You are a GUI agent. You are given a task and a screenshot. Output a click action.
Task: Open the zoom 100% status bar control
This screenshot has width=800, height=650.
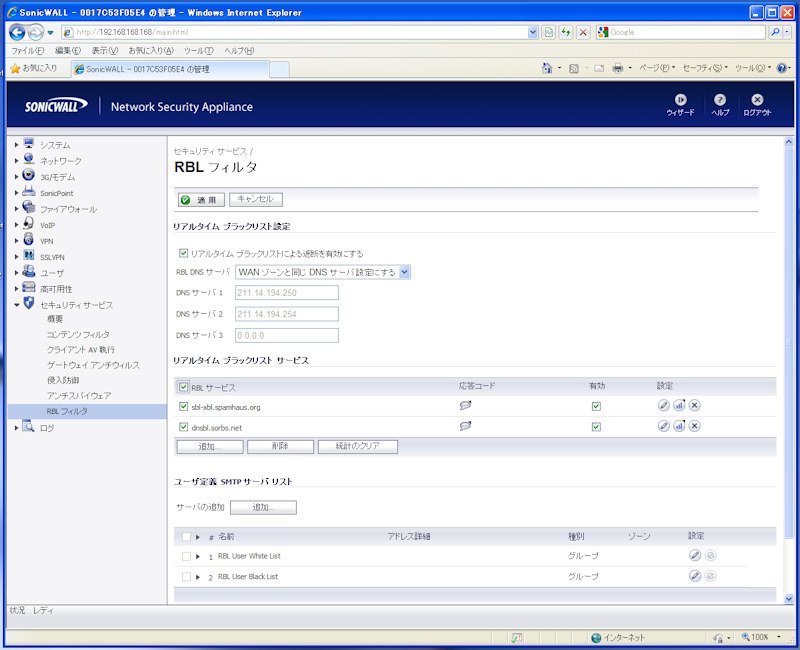(x=760, y=637)
